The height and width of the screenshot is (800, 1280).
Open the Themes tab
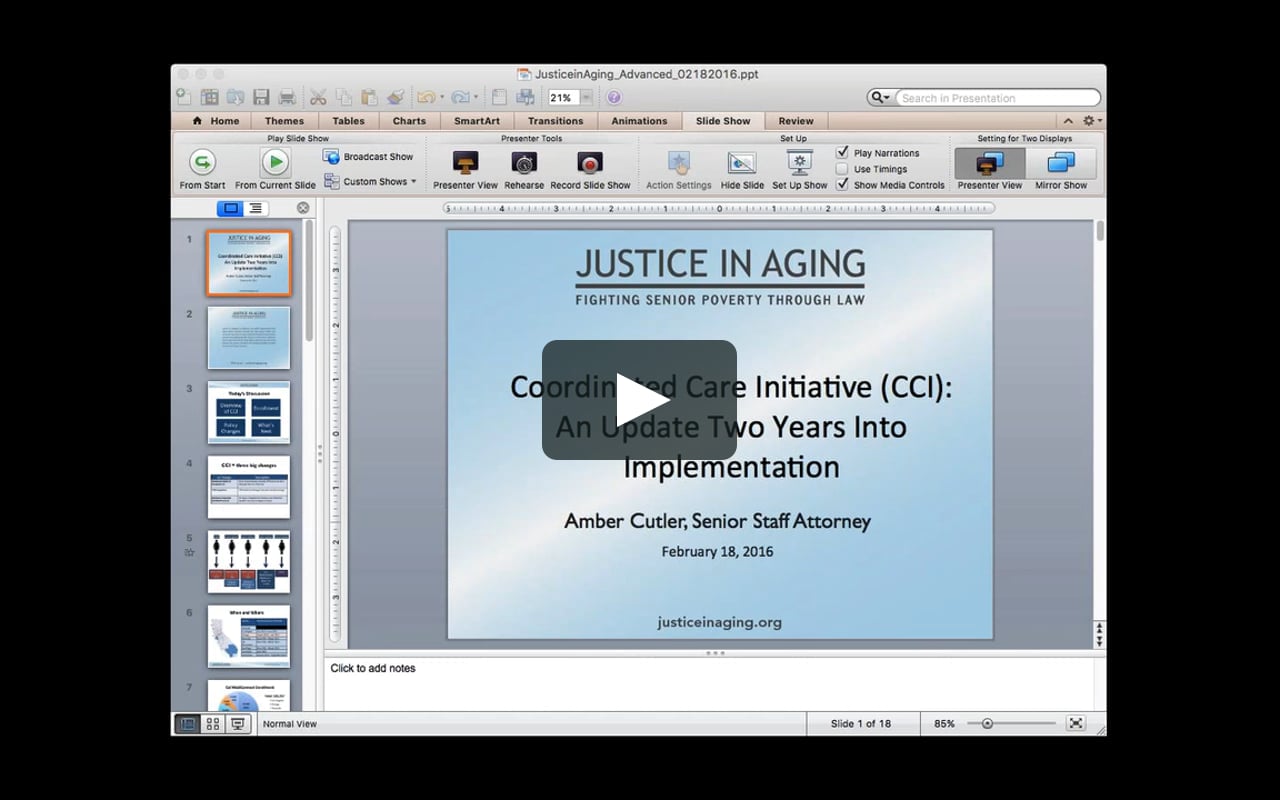click(284, 121)
